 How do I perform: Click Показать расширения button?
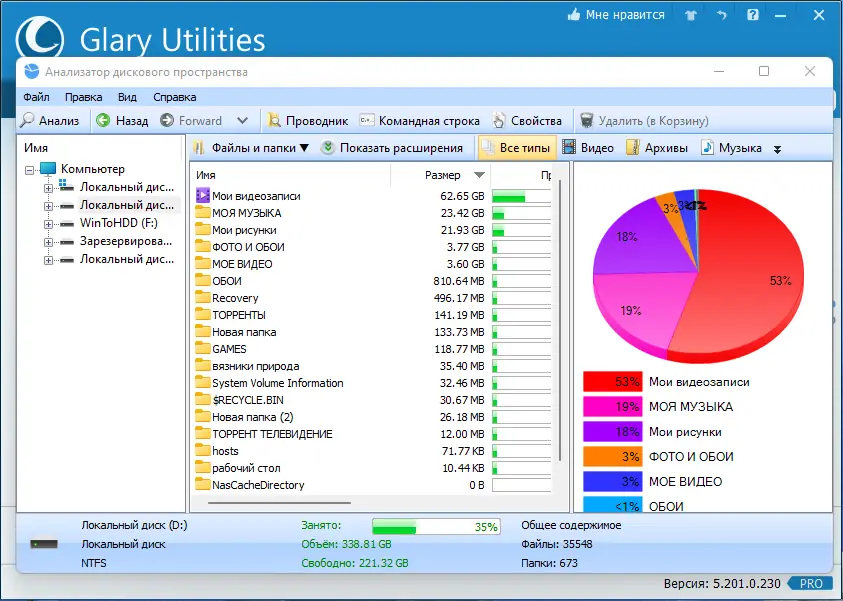click(392, 148)
